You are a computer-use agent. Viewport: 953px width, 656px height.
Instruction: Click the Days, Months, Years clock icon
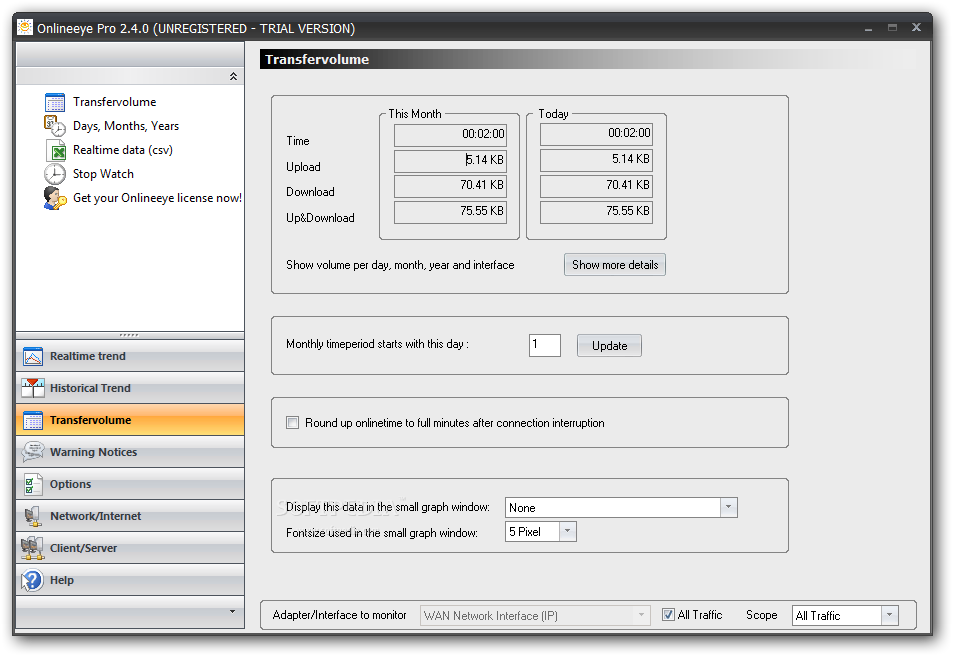(x=55, y=126)
